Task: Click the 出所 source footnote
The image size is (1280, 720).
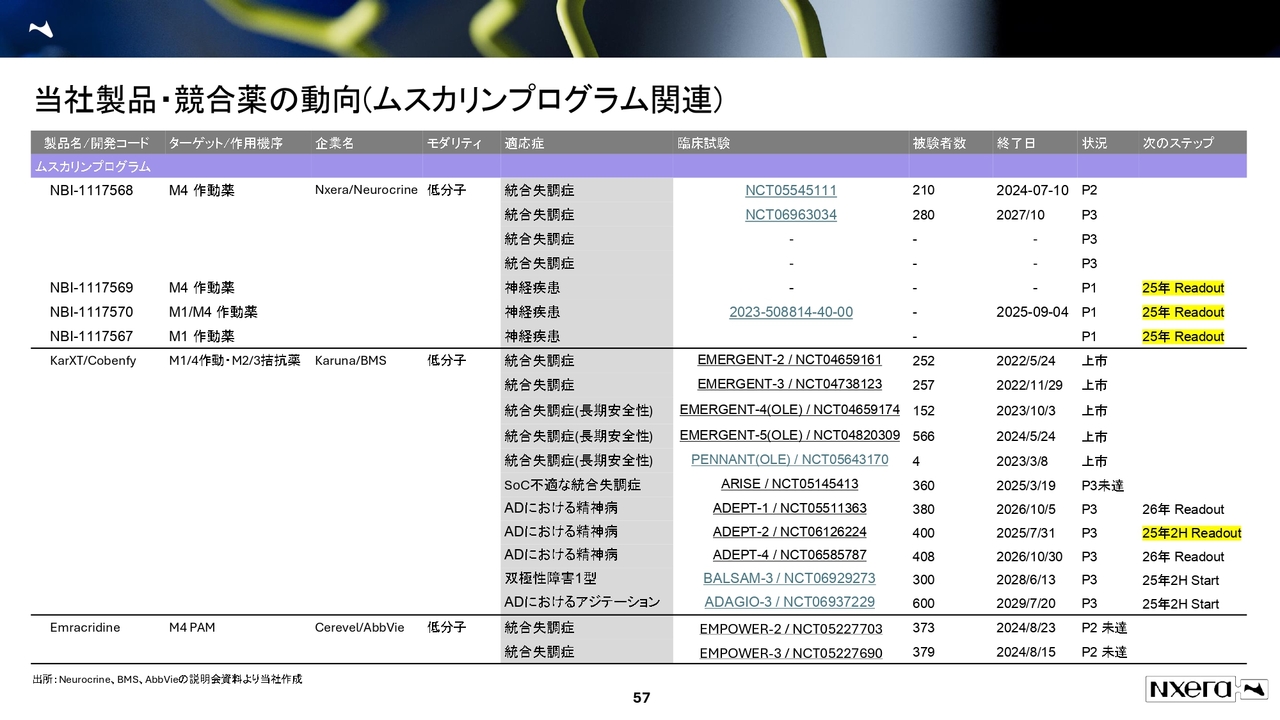Action: point(168,680)
